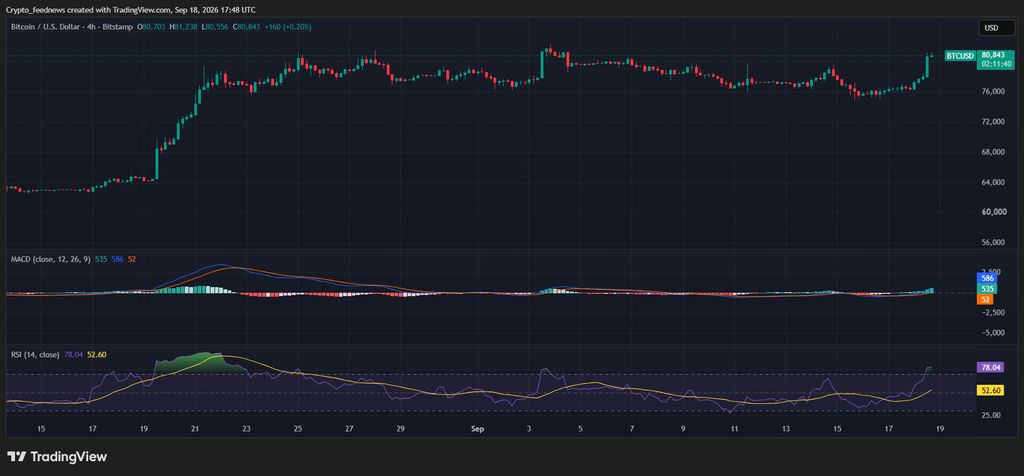Click the -5,000 MACD axis label
The height and width of the screenshot is (476, 1024).
click(x=991, y=332)
